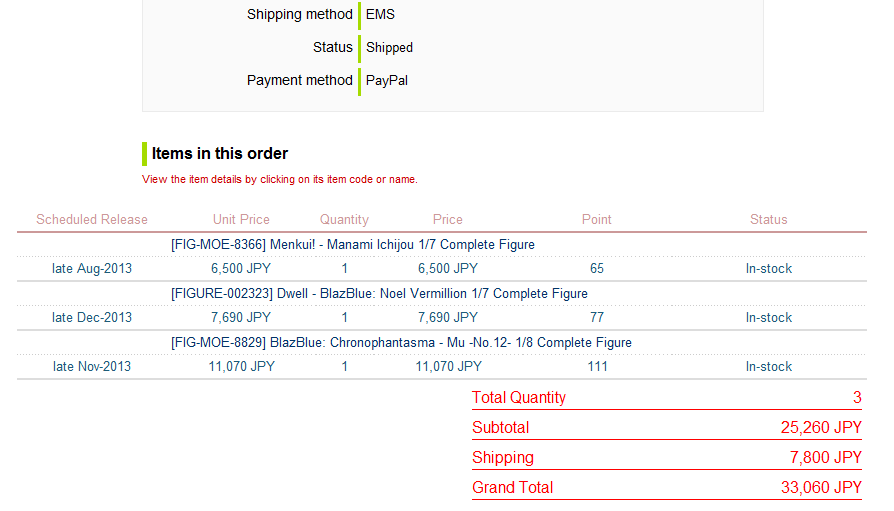Click the payment method value 'PayPal'
This screenshot has width=894, height=511.
coord(387,80)
